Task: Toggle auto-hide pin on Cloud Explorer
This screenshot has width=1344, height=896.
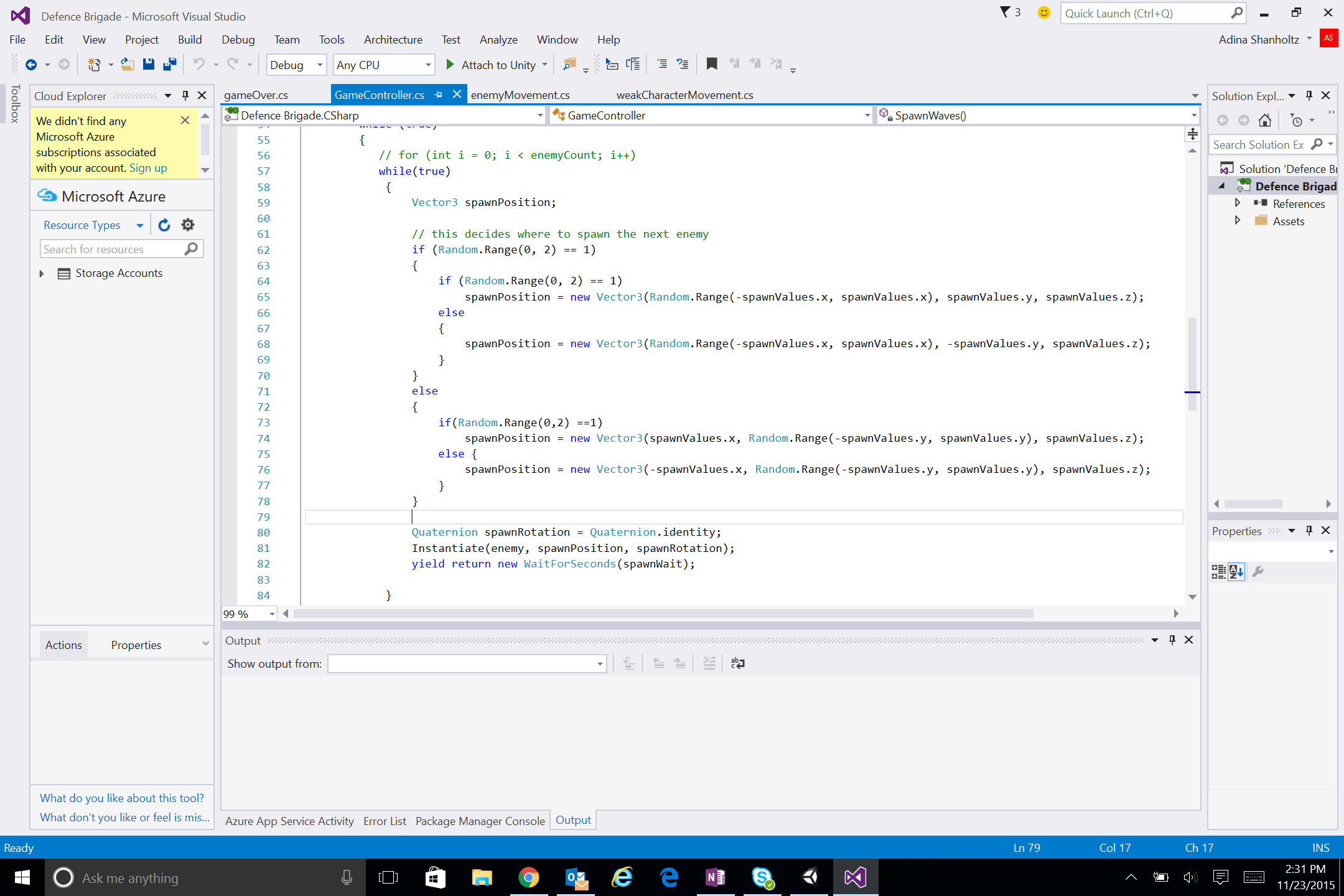Action: 185,95
